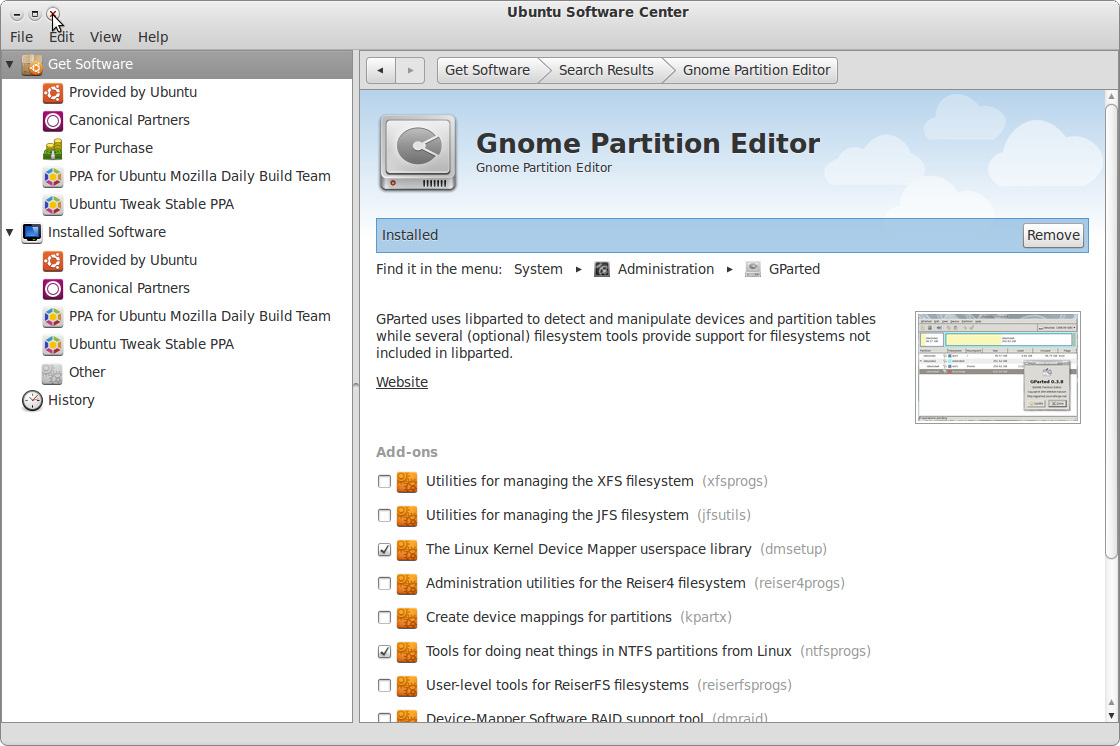This screenshot has width=1120, height=746.
Task: Click the scrollbar down arrow
Action: point(1111,715)
